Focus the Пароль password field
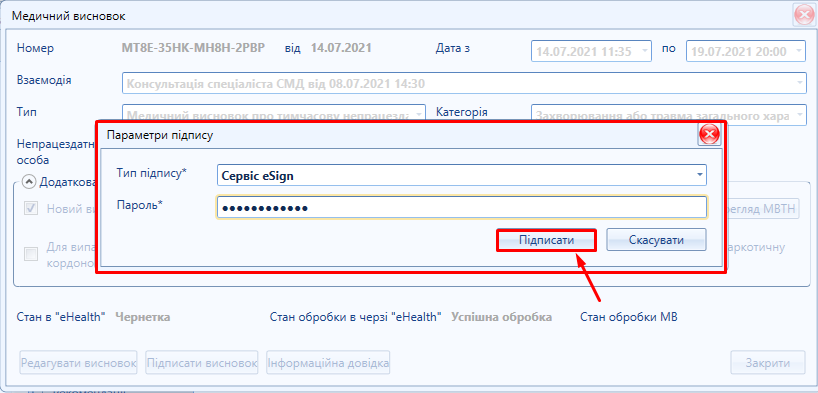The image size is (818, 393). click(x=462, y=208)
